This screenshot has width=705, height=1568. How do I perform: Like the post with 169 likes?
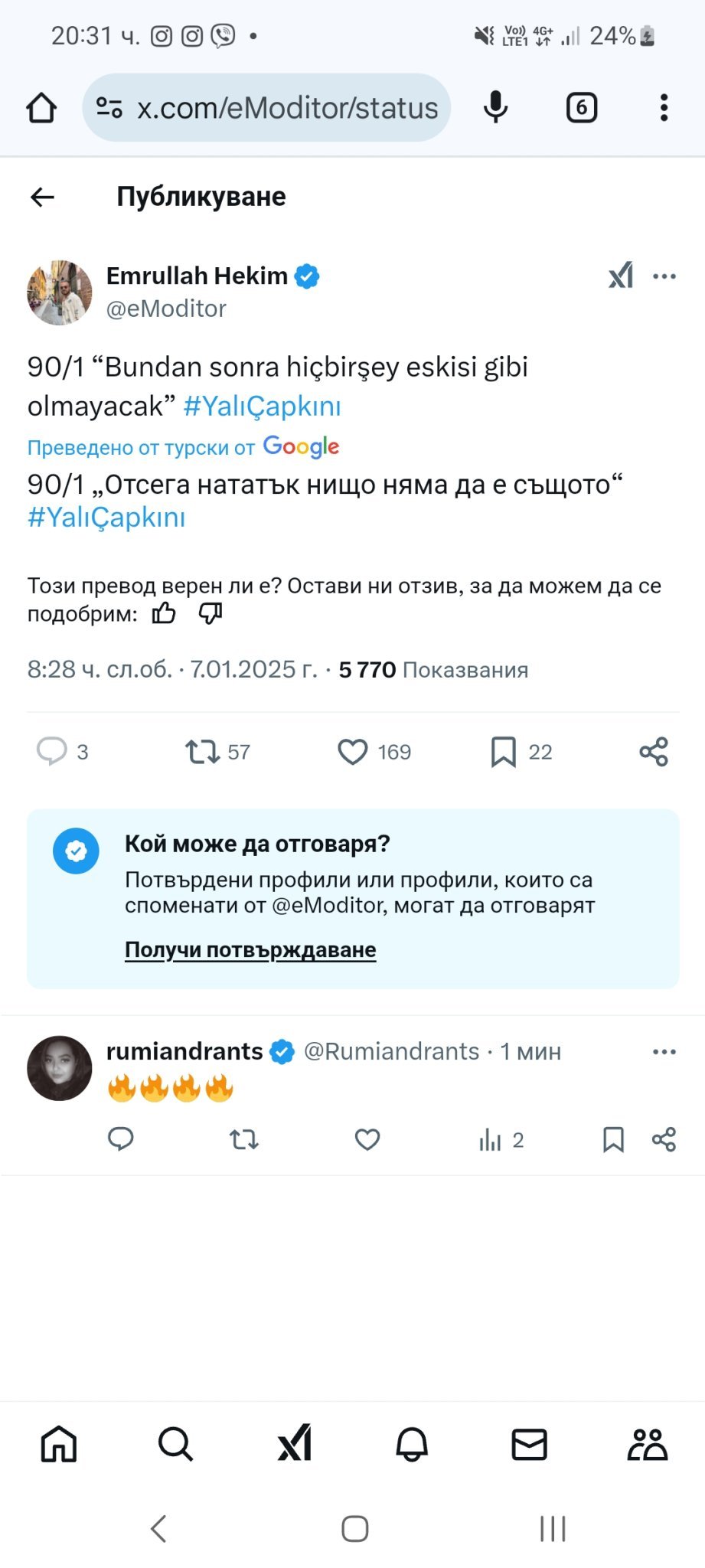point(353,752)
